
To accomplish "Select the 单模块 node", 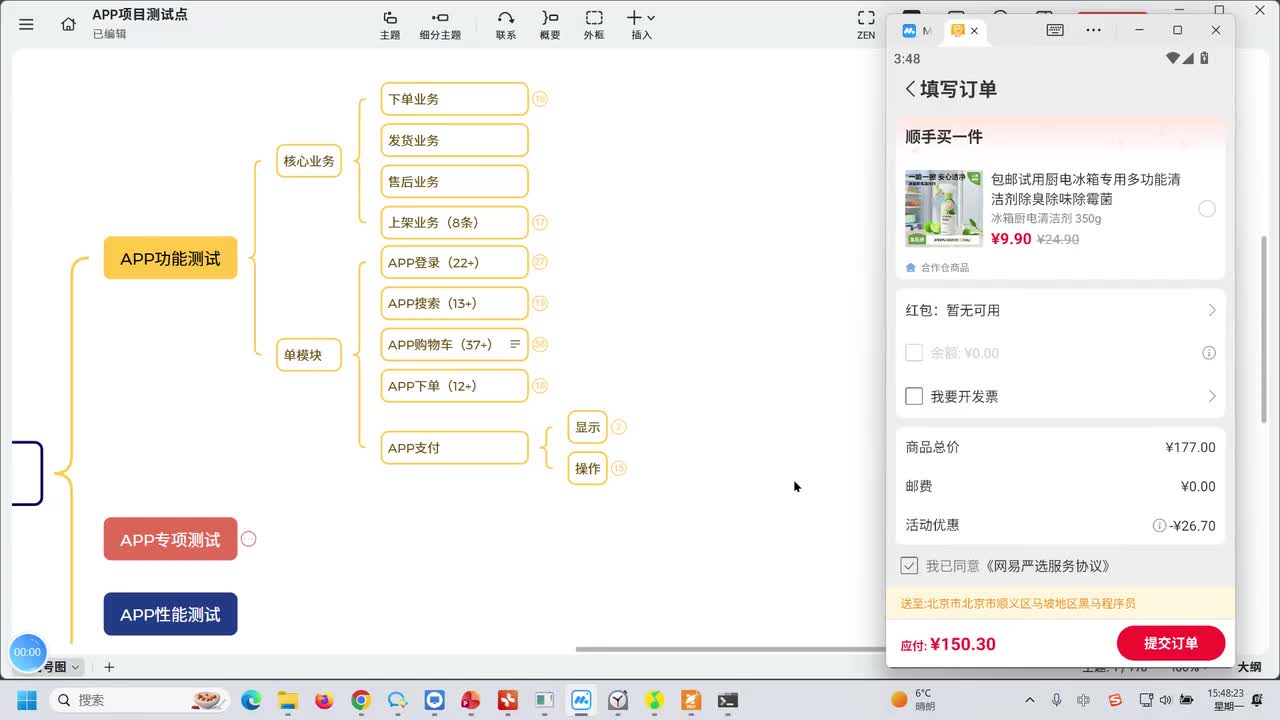I will (309, 355).
